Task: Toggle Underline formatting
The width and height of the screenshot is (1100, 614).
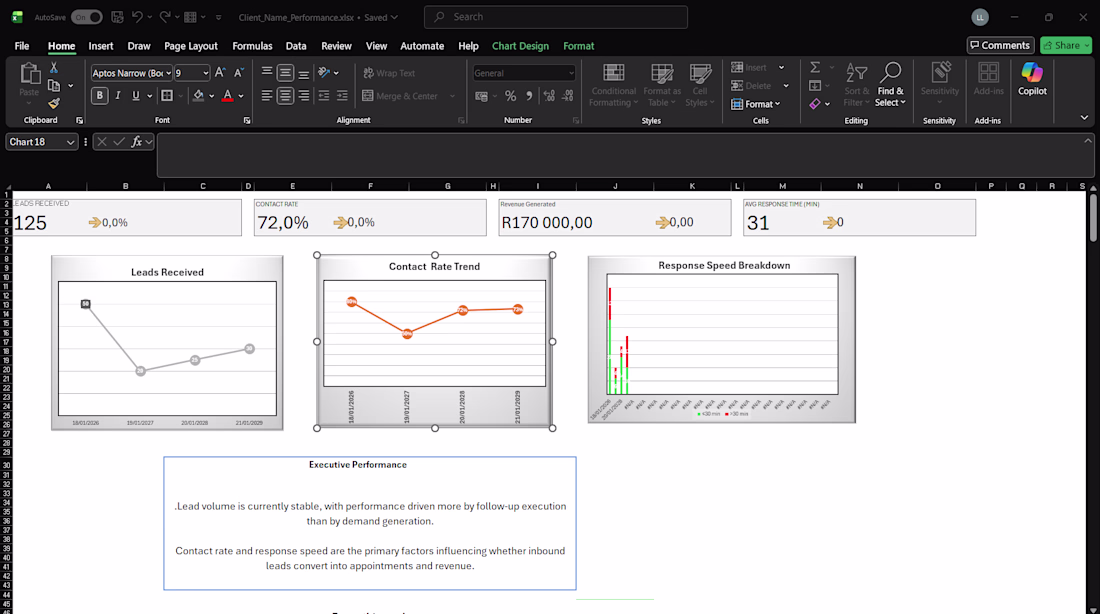Action: tap(135, 95)
